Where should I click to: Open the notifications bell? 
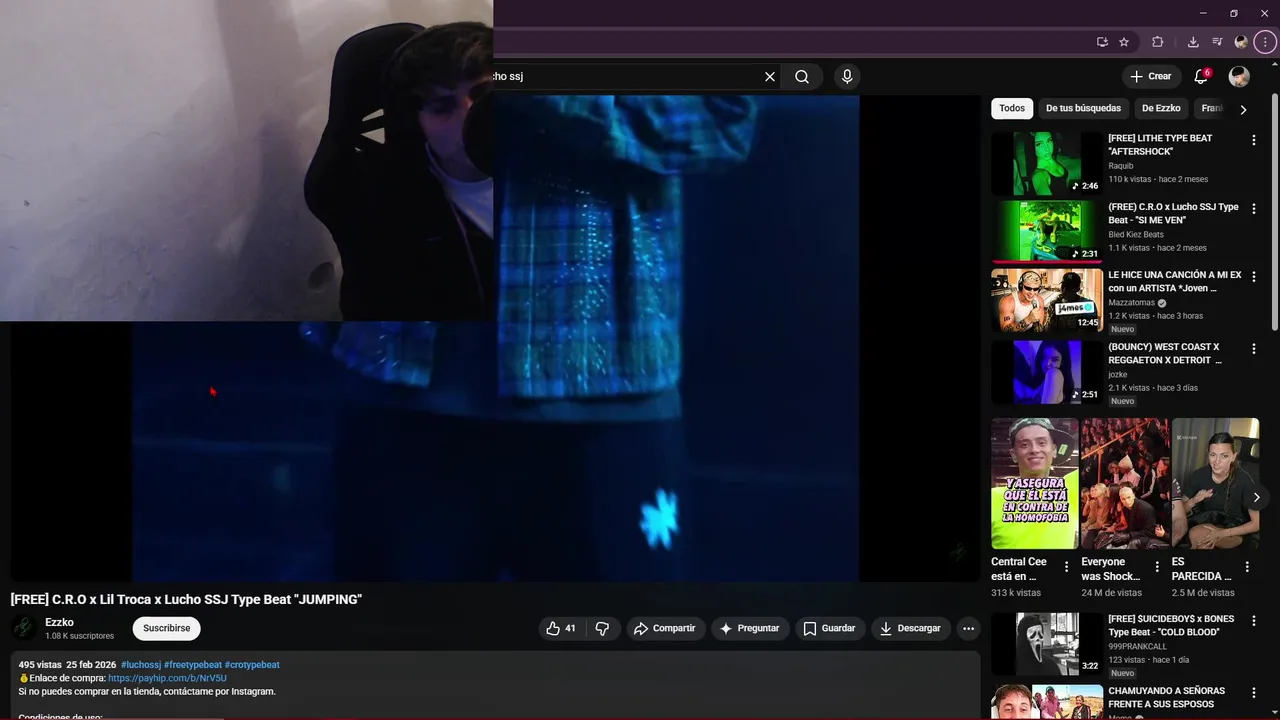click(1202, 77)
